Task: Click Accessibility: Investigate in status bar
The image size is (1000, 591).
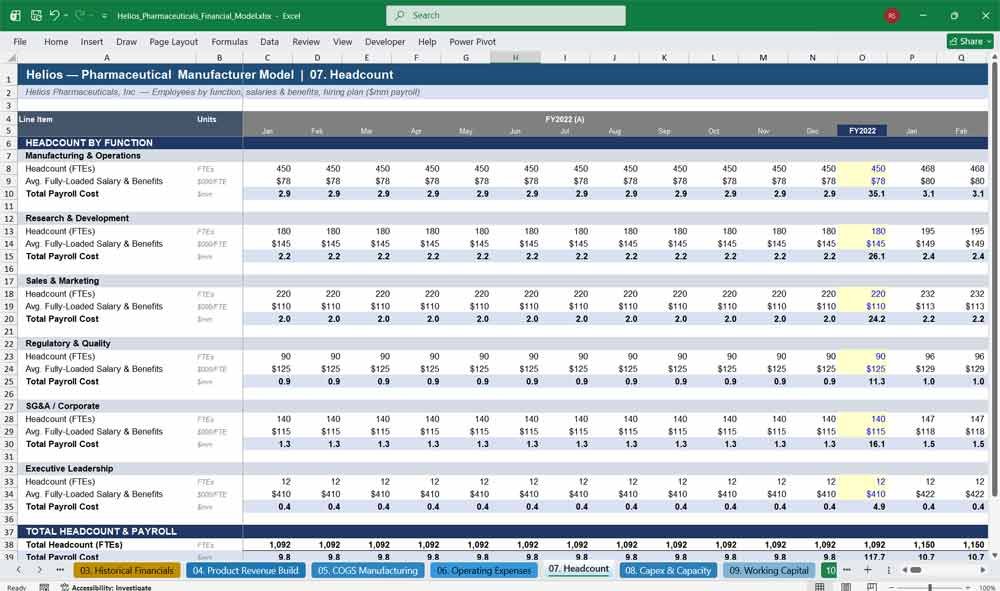Action: pos(106,587)
